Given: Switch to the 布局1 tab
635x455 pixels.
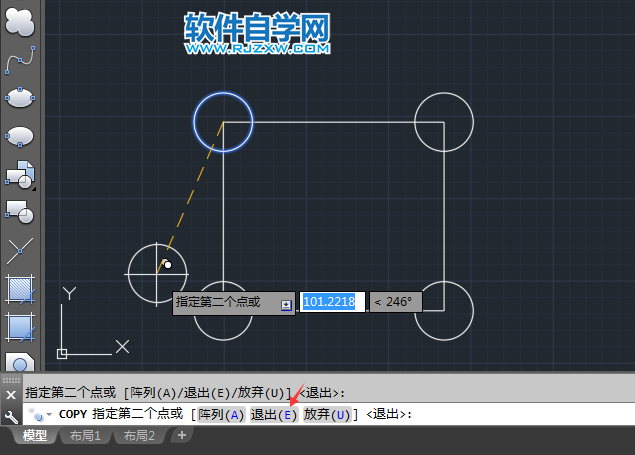Looking at the screenshot, I should point(85,436).
